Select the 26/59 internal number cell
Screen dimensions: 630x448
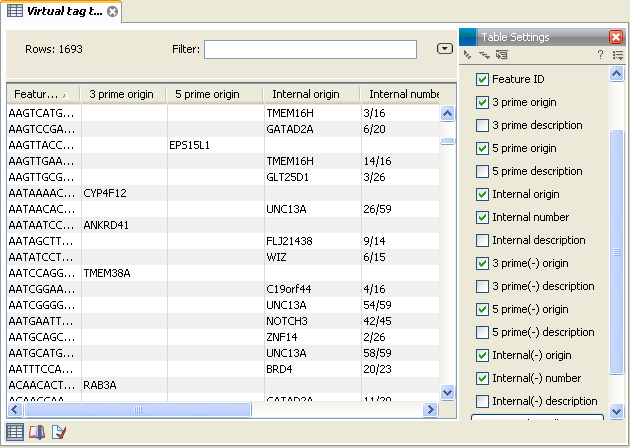pos(400,209)
